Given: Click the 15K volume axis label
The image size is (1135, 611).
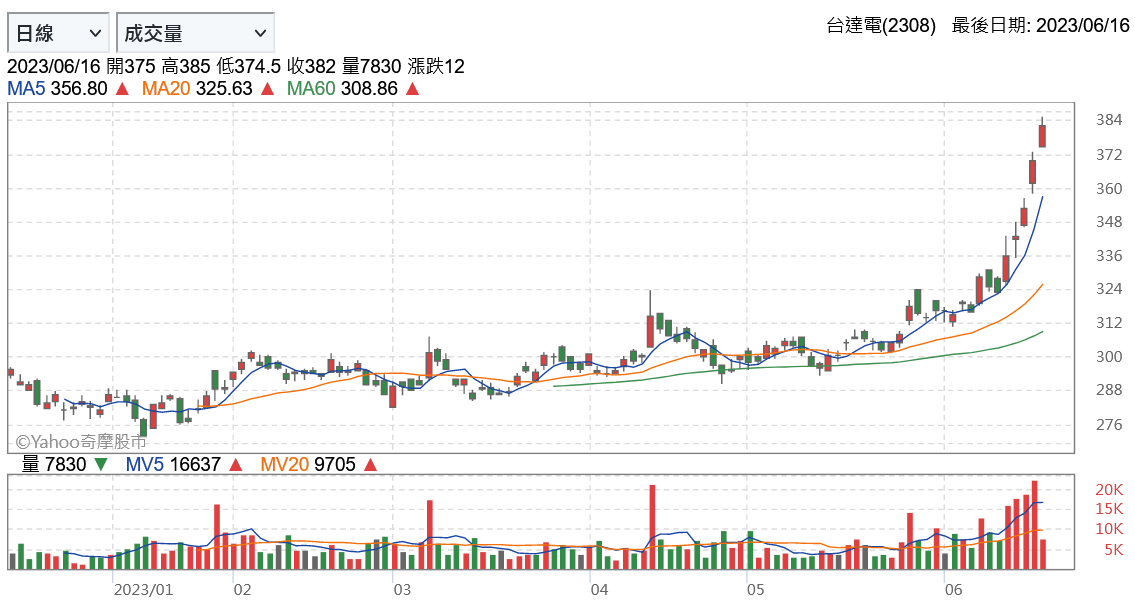Looking at the screenshot, I should pyautogui.click(x=1109, y=509).
